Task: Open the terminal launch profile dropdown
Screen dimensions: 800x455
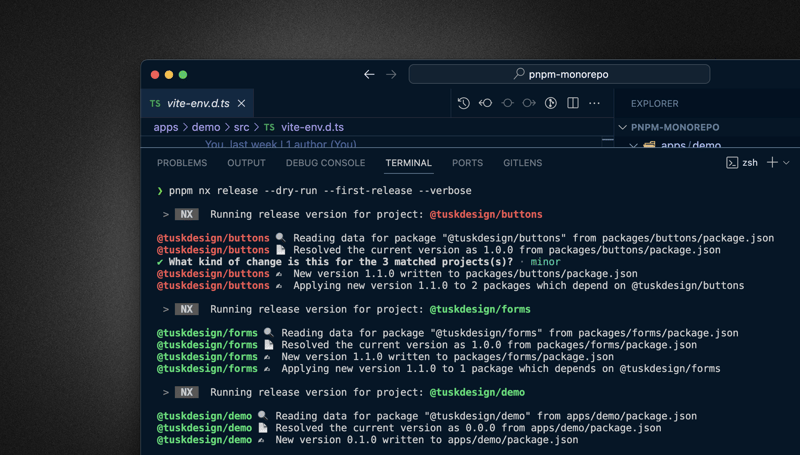Action: [786, 162]
